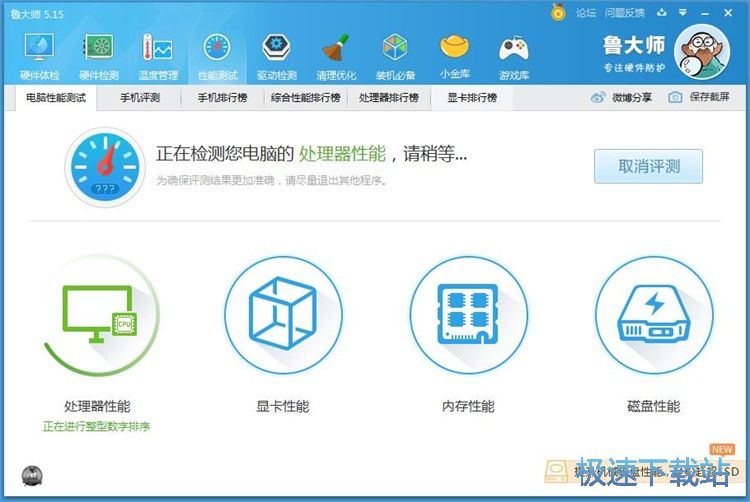Minimize the 鲁大师 window
Viewport: 750px width, 502px height.
706,13
